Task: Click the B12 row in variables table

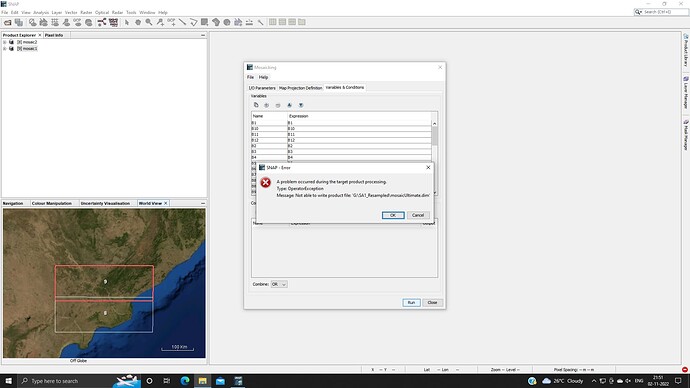Action: click(341, 140)
